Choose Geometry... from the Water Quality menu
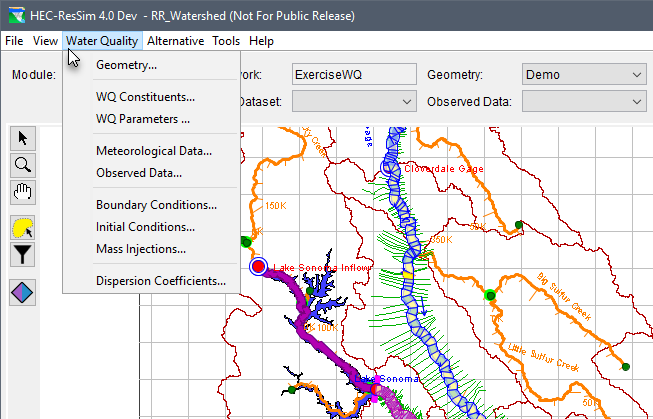 (x=152, y=65)
